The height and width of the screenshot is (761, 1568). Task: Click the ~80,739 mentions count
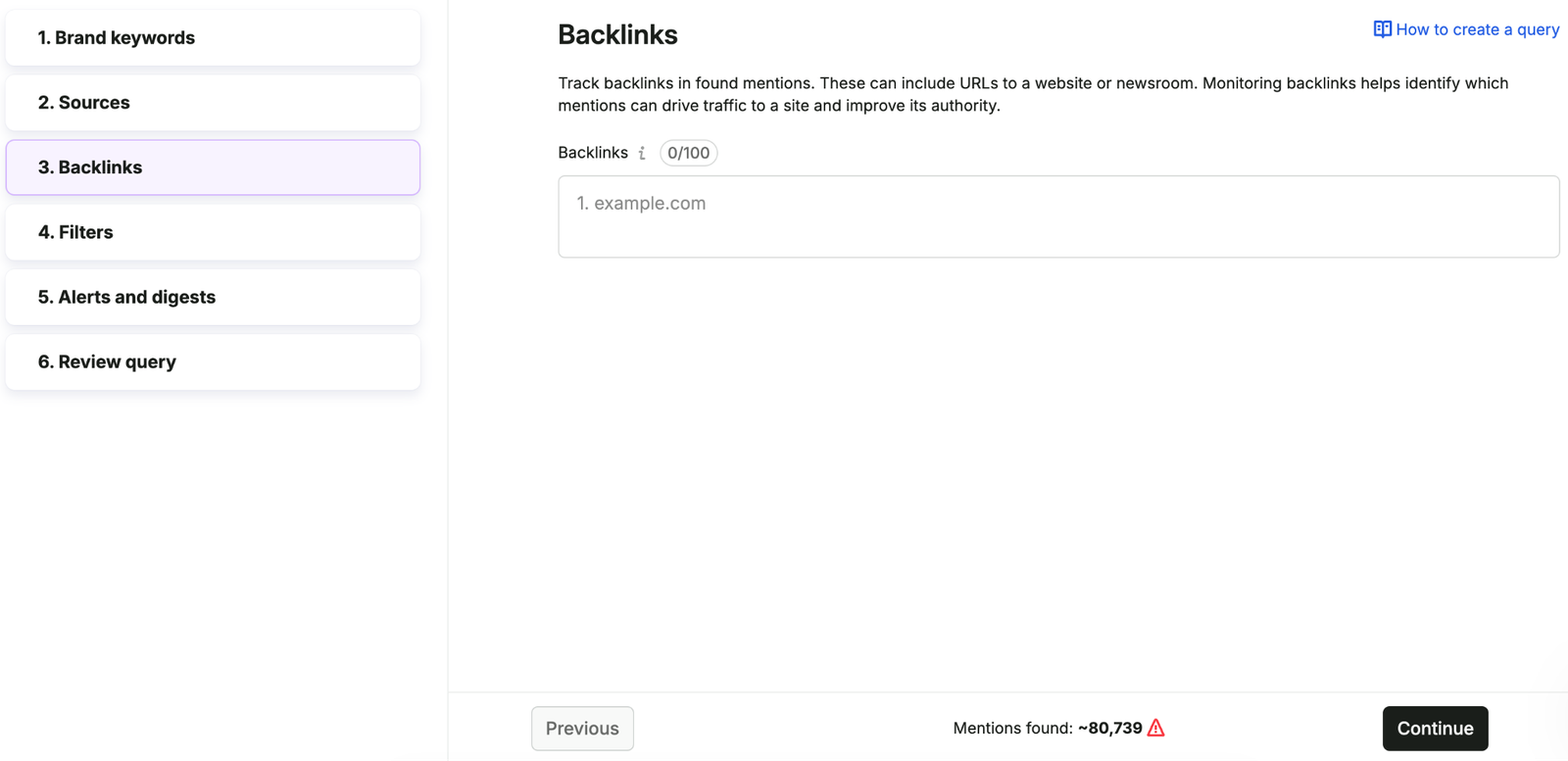coord(1110,729)
